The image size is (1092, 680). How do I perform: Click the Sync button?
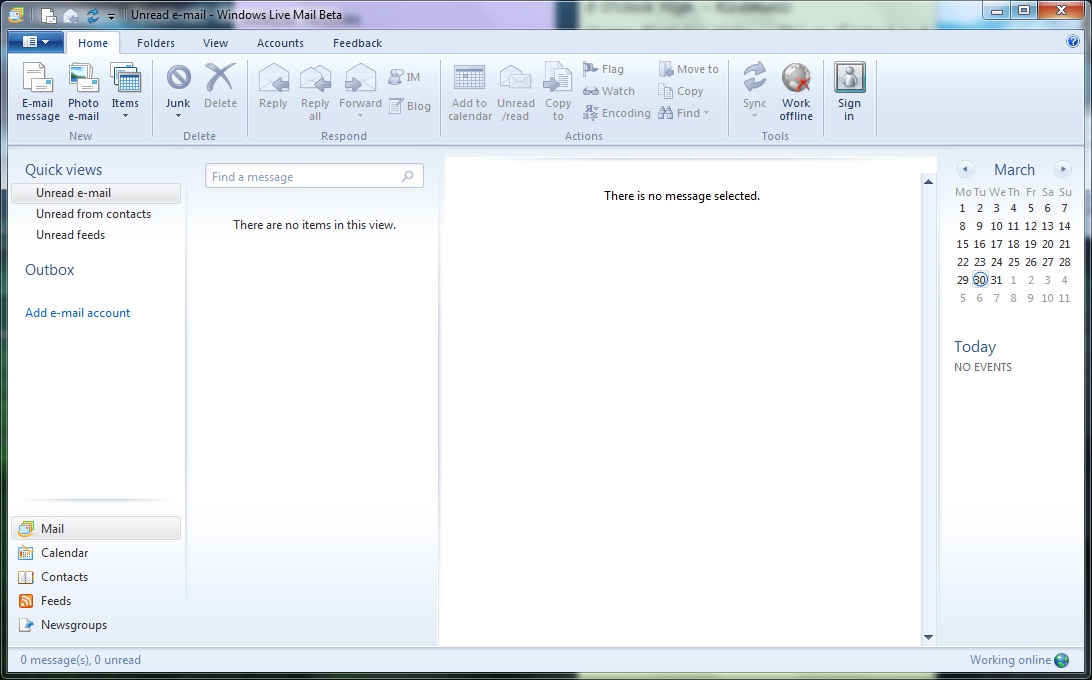pos(754,86)
